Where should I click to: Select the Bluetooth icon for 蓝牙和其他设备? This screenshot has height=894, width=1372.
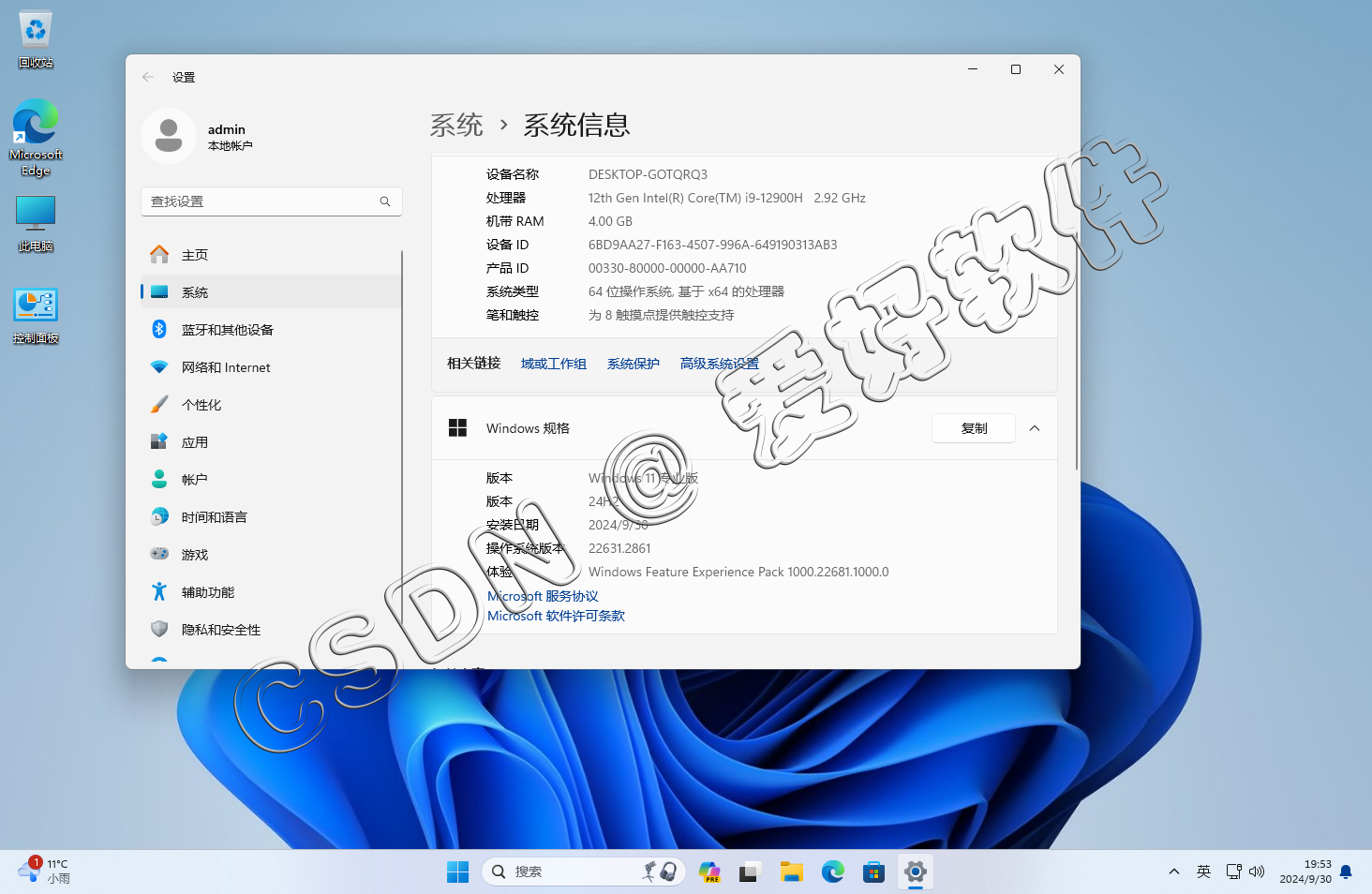(159, 329)
